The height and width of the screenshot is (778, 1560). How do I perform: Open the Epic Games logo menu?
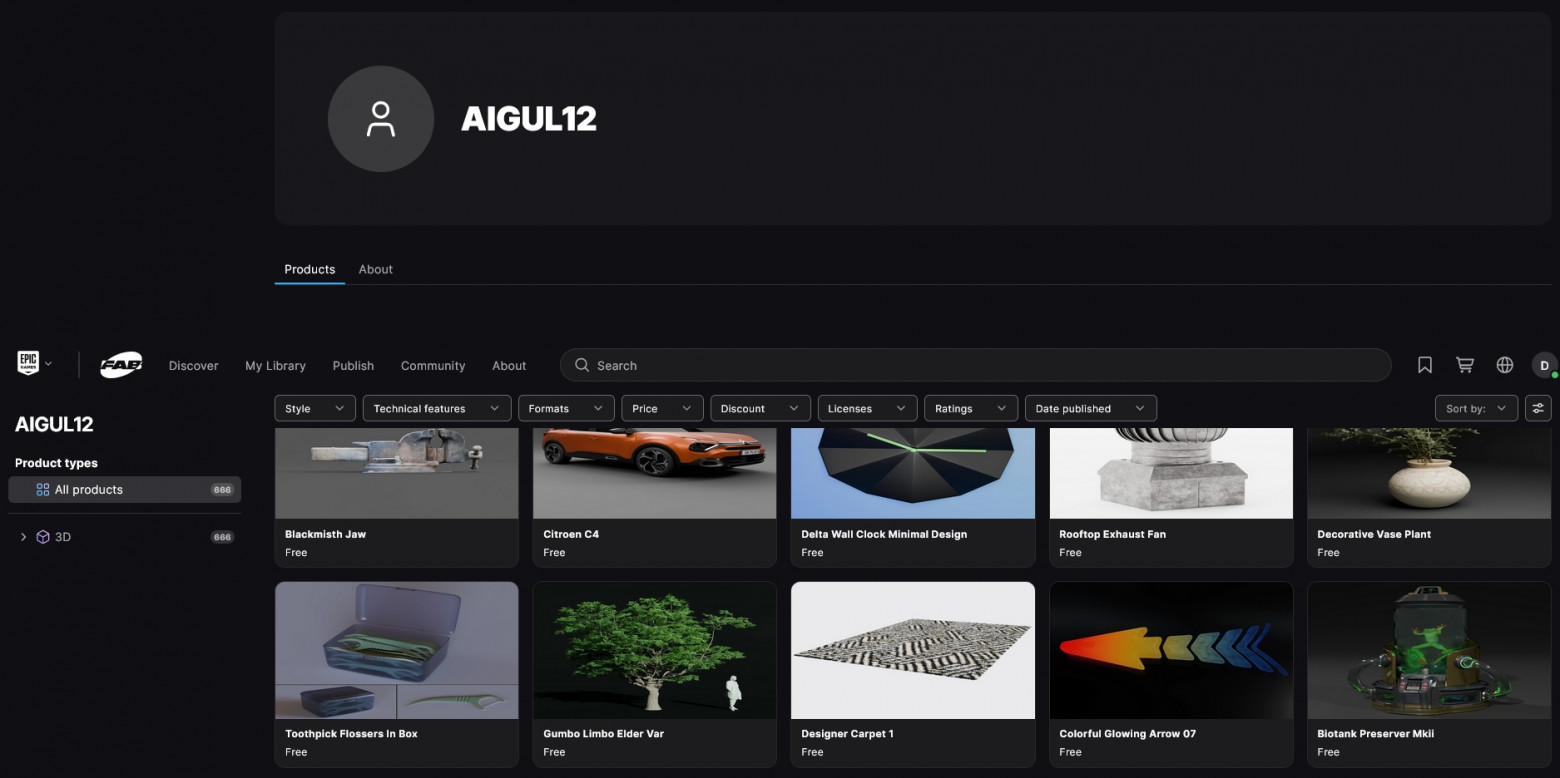coord(33,364)
